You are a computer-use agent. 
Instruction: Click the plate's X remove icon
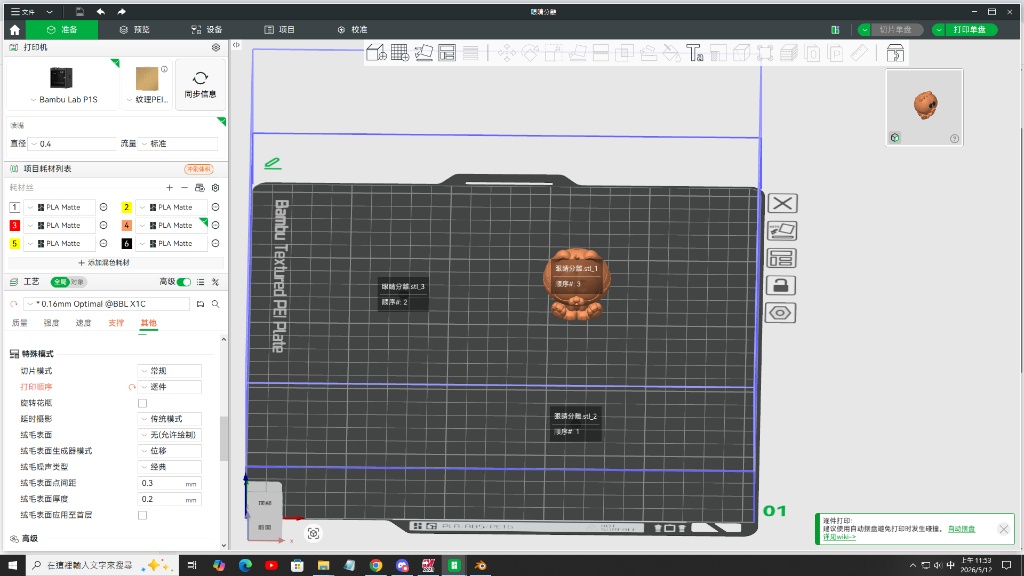[782, 204]
